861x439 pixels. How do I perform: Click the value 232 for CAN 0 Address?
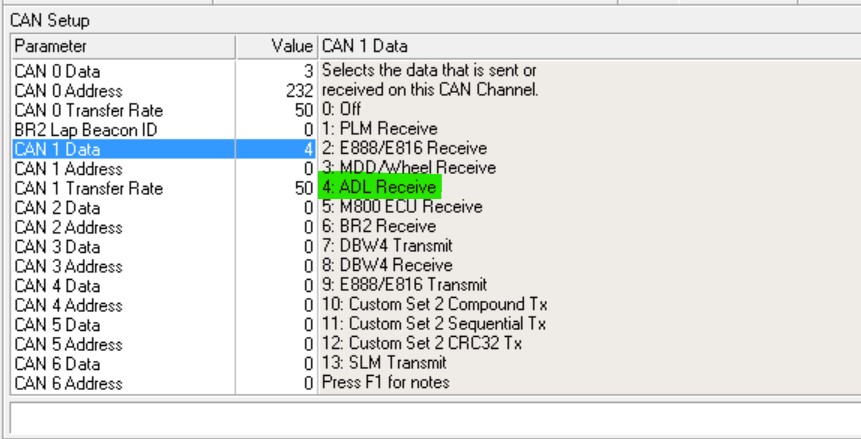click(299, 91)
